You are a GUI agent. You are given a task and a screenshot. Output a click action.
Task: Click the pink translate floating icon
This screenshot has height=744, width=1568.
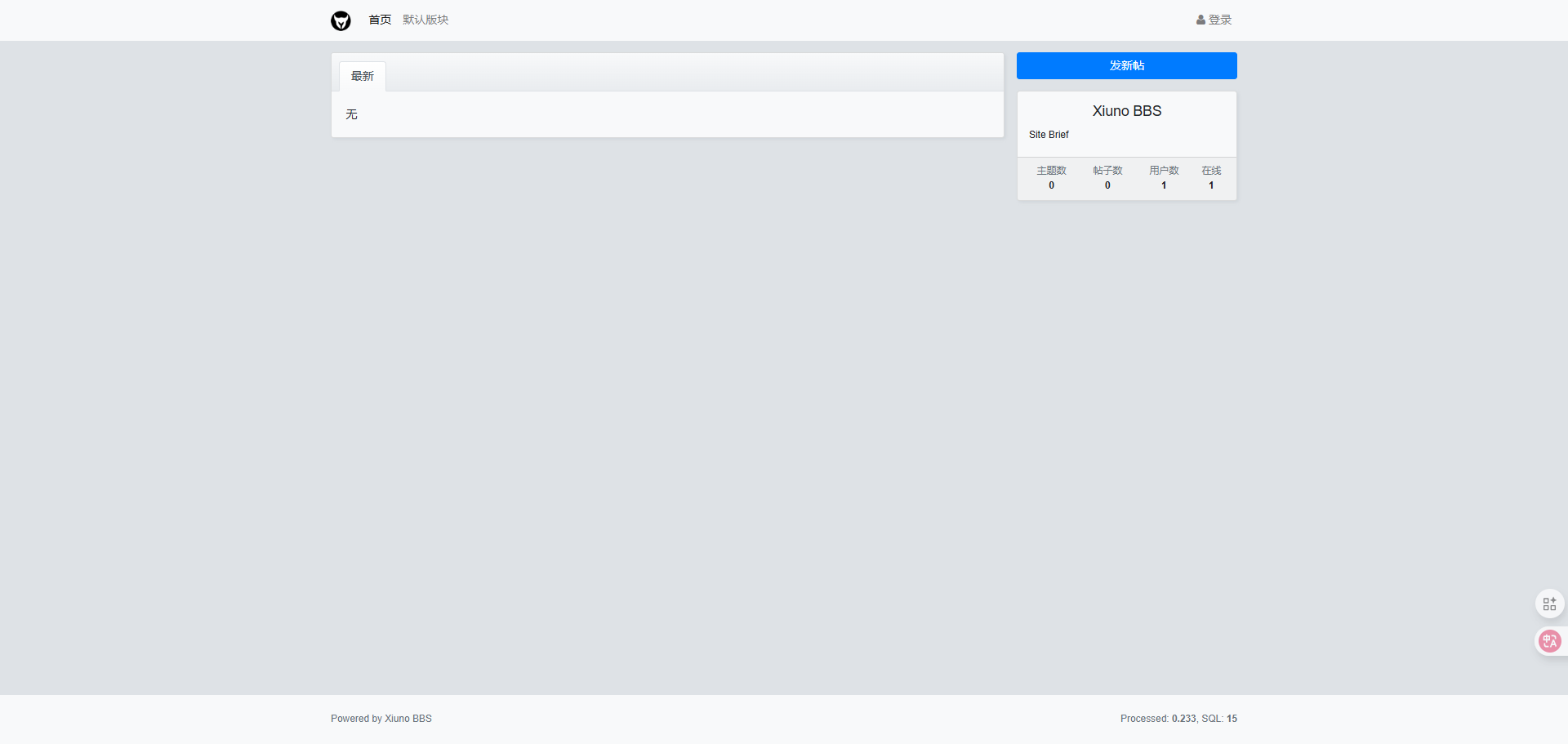pyautogui.click(x=1549, y=641)
